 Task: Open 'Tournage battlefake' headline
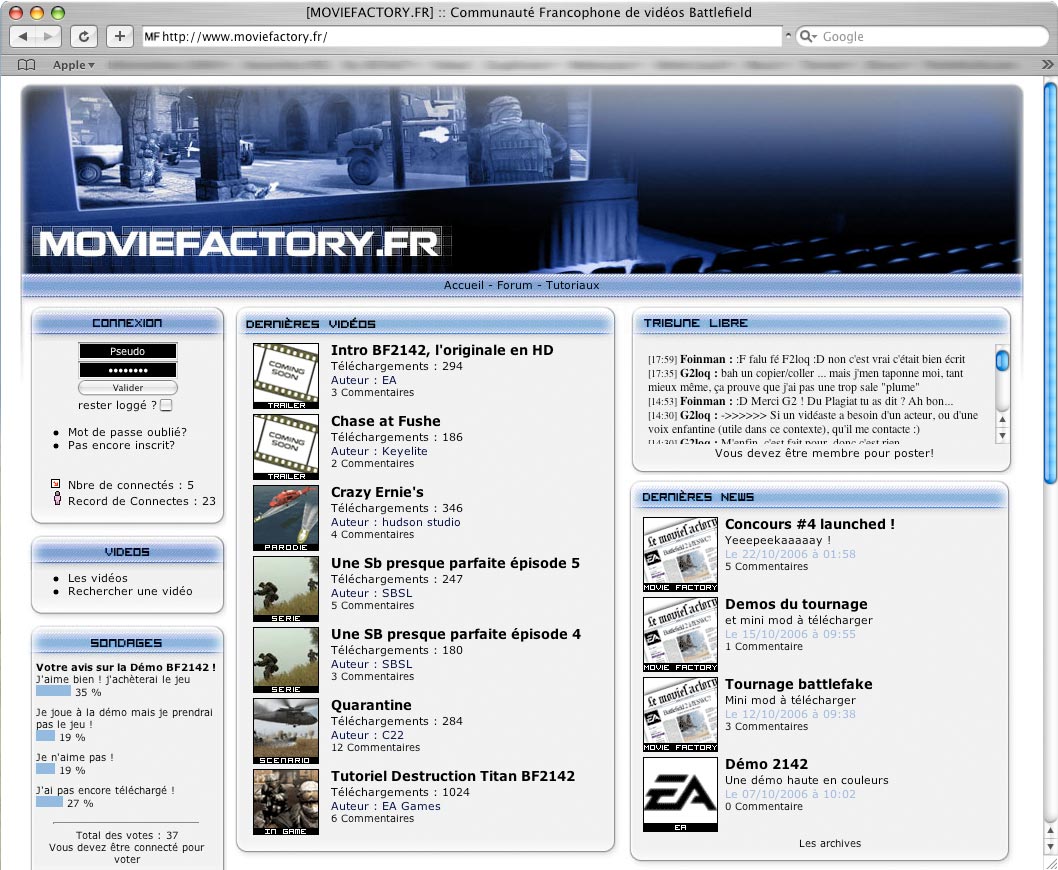[x=798, y=684]
